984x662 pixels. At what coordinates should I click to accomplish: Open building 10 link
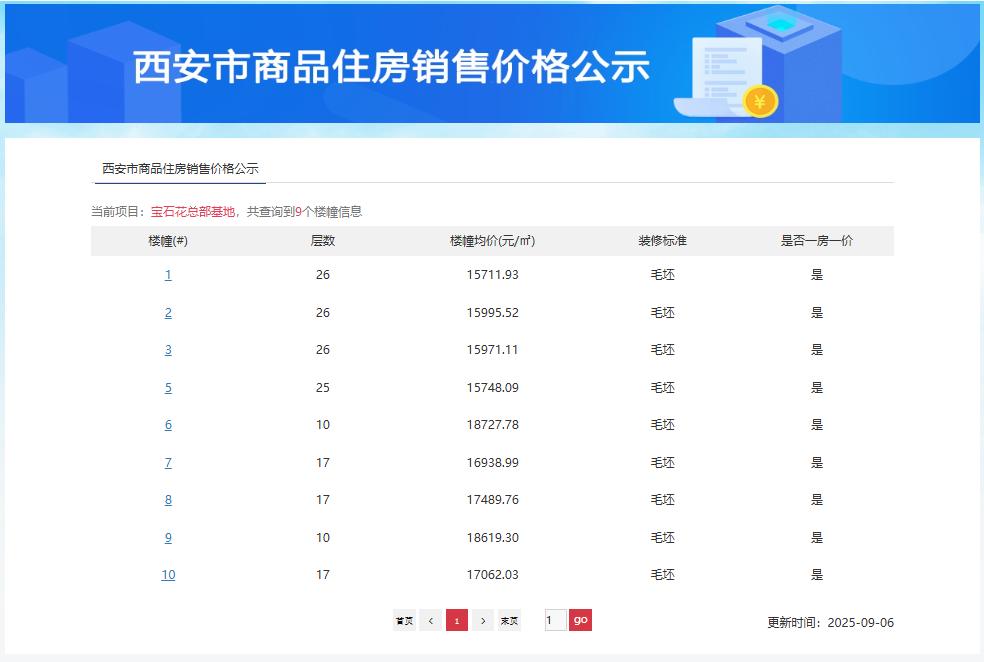pos(168,575)
